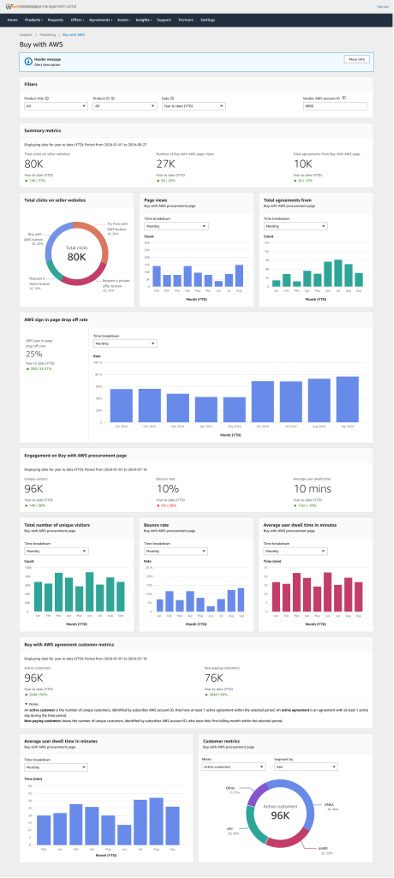Viewport: 394px width, 878px height.
Task: Open Time breakdown dropdown above the blue dwell time chart
Action: point(56,767)
